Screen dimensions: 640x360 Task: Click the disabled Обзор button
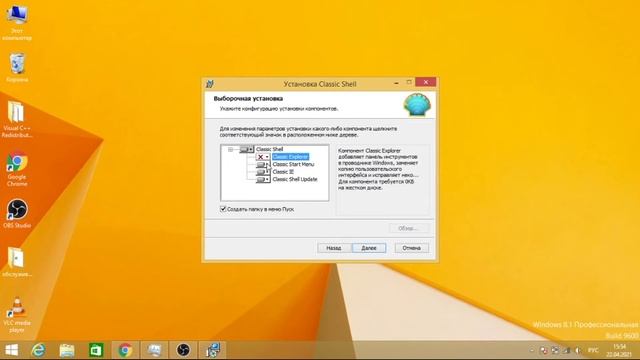click(x=408, y=228)
